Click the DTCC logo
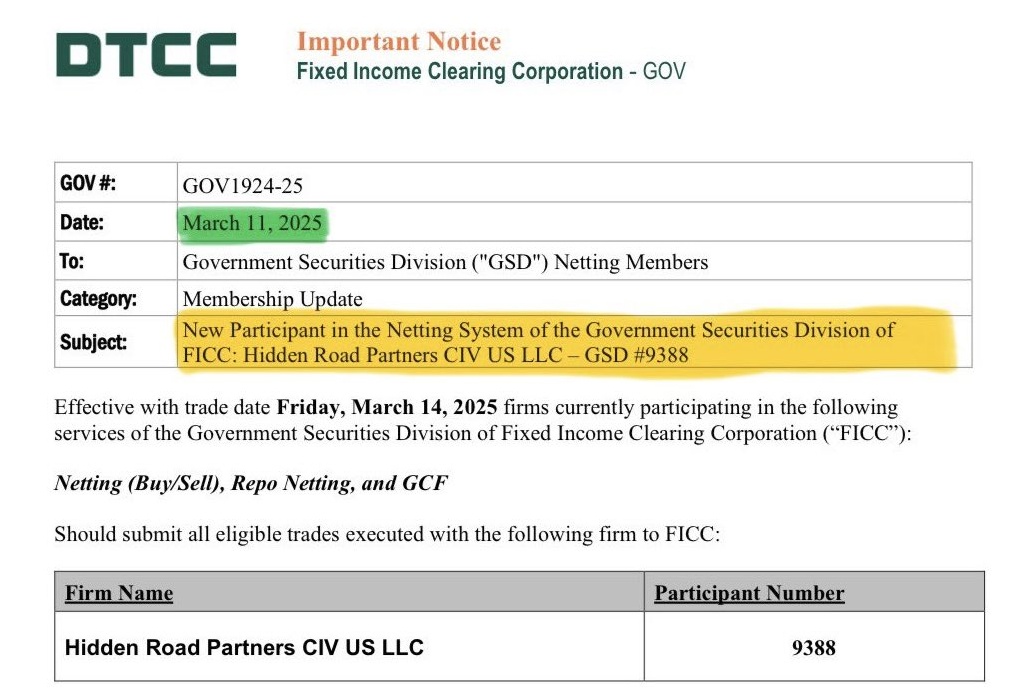 [146, 55]
